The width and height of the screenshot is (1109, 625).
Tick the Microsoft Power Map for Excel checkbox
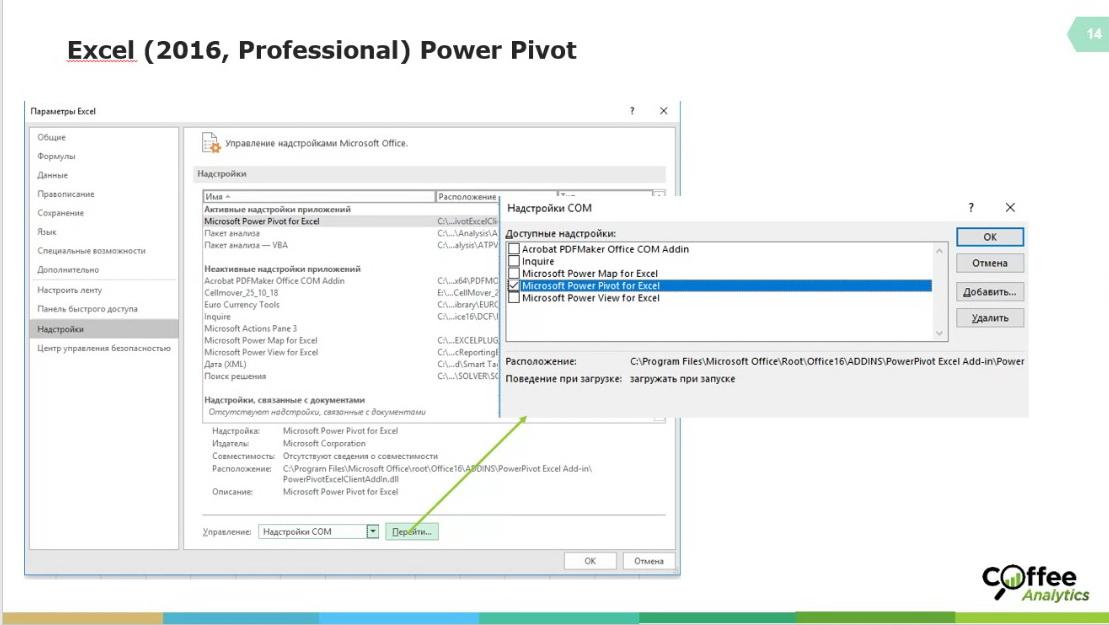514,273
